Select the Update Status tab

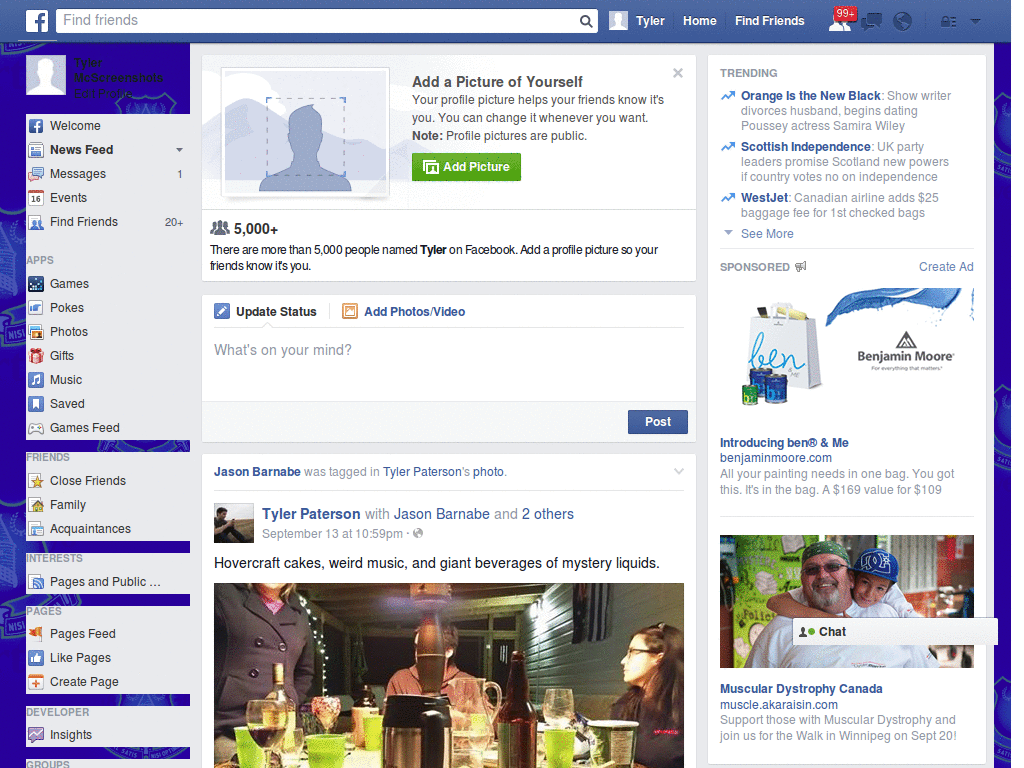(265, 312)
